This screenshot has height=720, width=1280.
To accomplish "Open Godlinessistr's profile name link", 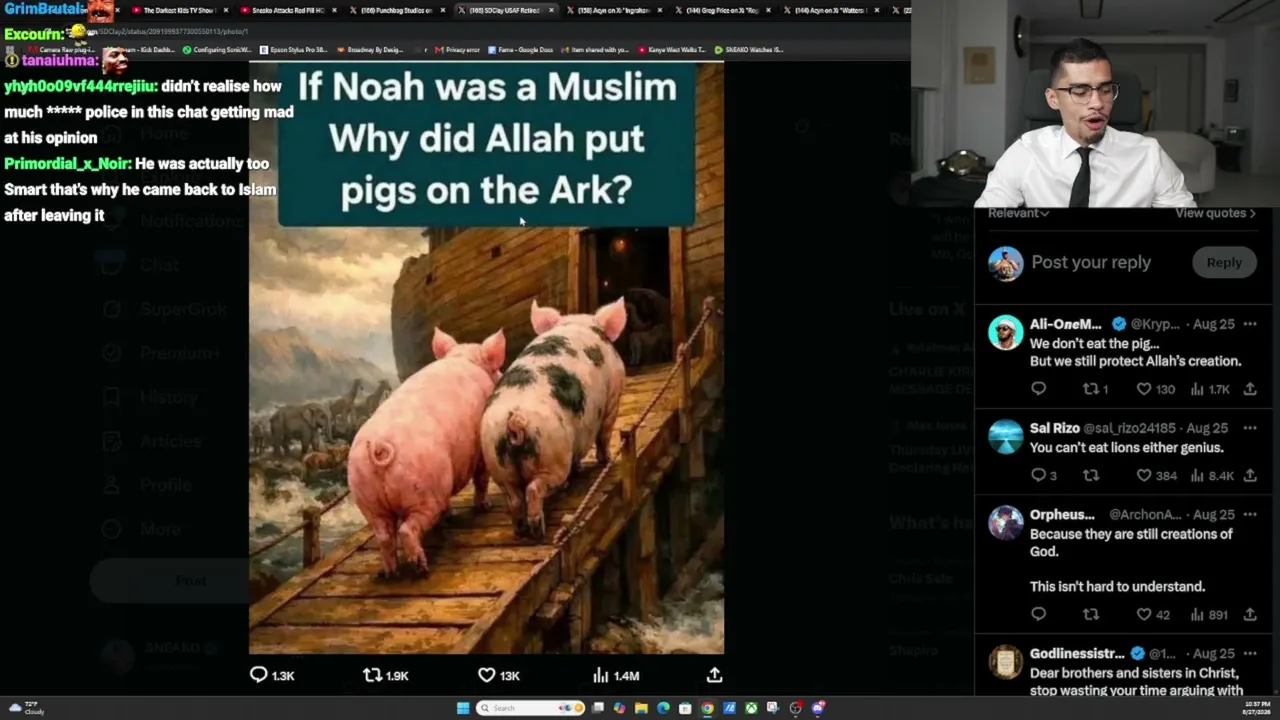I will 1077,654.
